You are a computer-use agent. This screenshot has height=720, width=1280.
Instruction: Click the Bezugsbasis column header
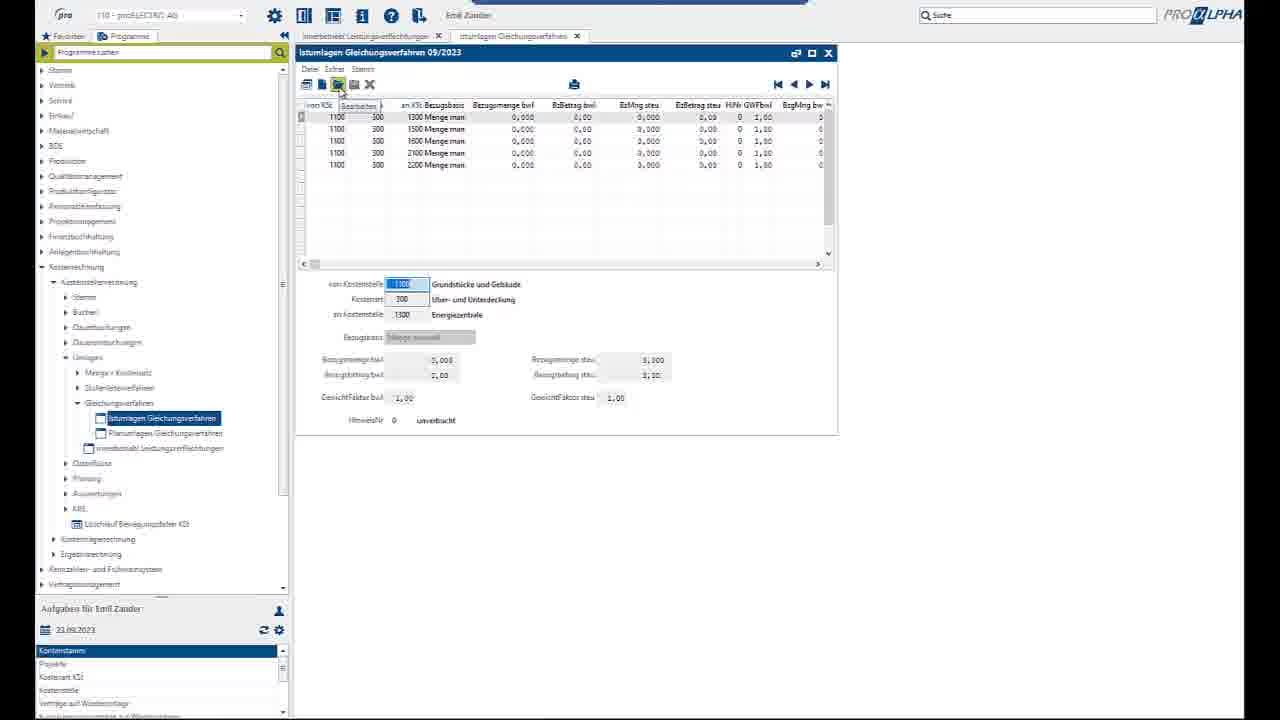pos(444,105)
